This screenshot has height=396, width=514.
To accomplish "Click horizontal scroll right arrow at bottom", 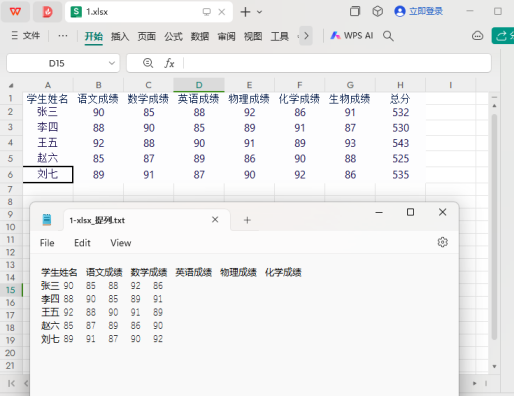I will pyautogui.click(x=474, y=383).
